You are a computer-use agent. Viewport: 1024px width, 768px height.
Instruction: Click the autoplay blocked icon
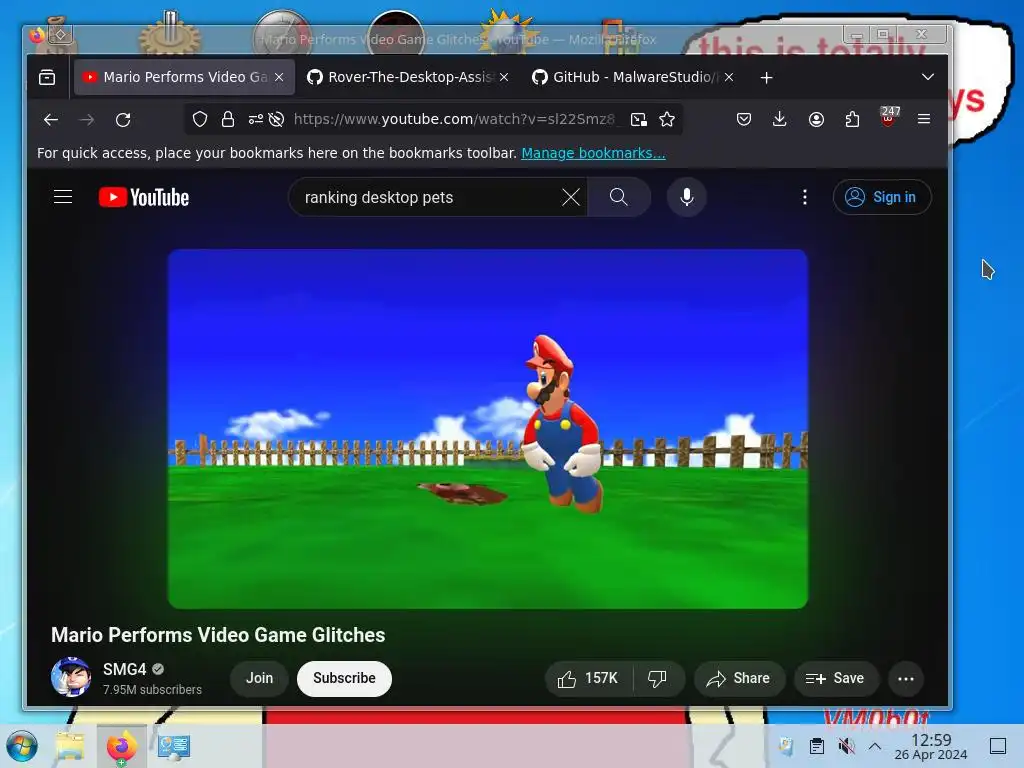pos(276,120)
